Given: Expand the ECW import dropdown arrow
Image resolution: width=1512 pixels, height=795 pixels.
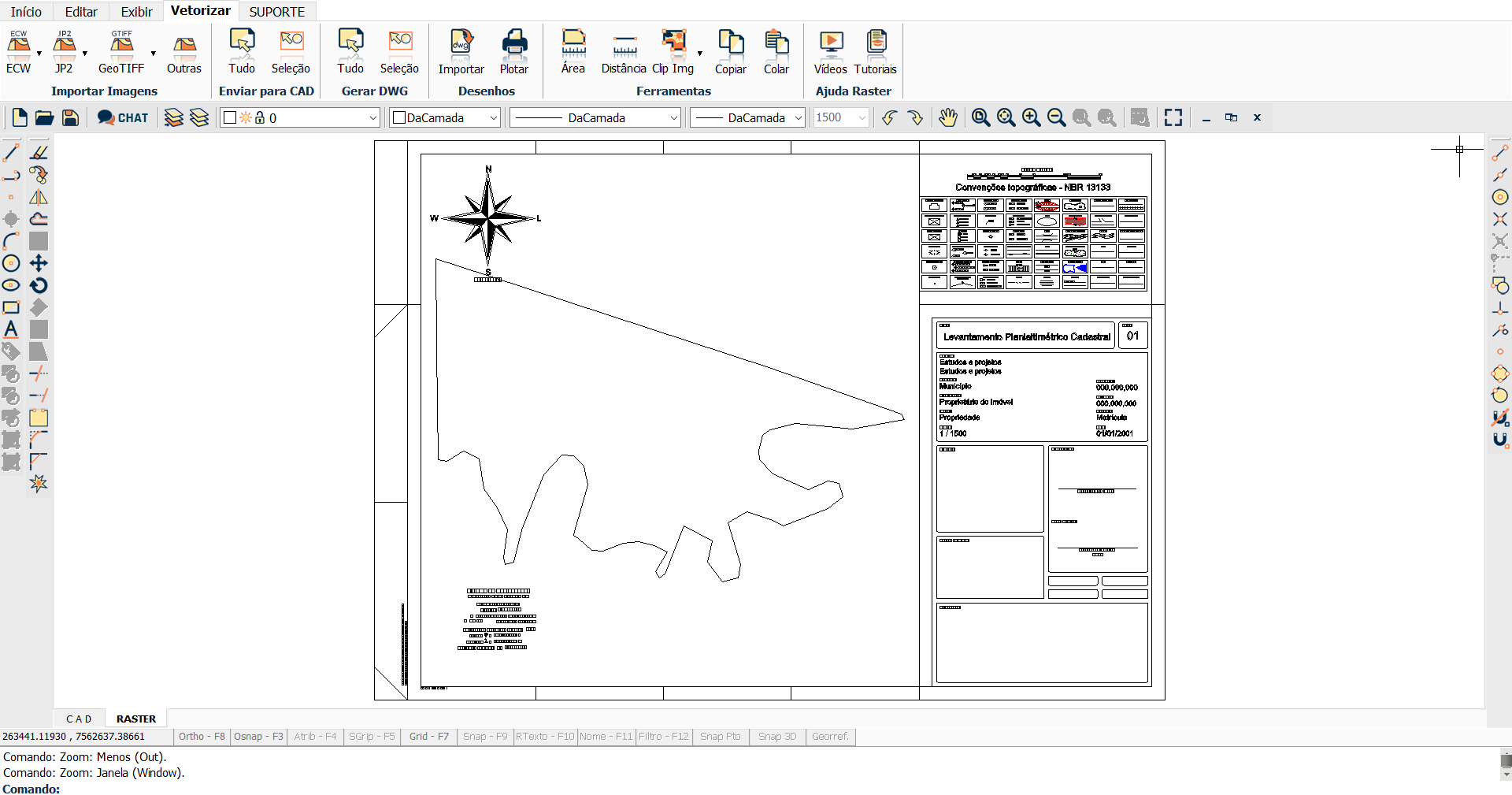Looking at the screenshot, I should [x=39, y=54].
